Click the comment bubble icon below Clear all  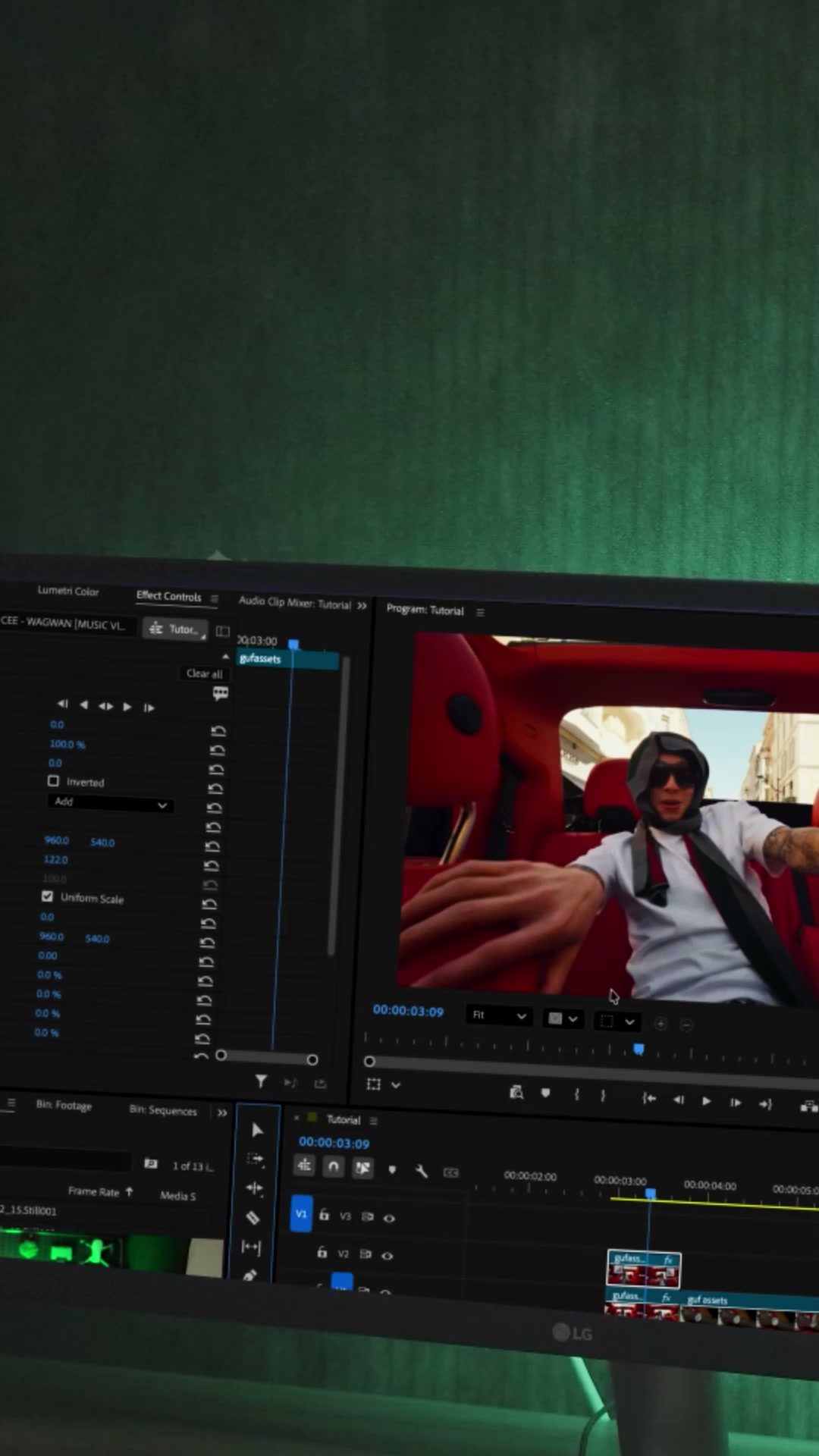tap(221, 692)
